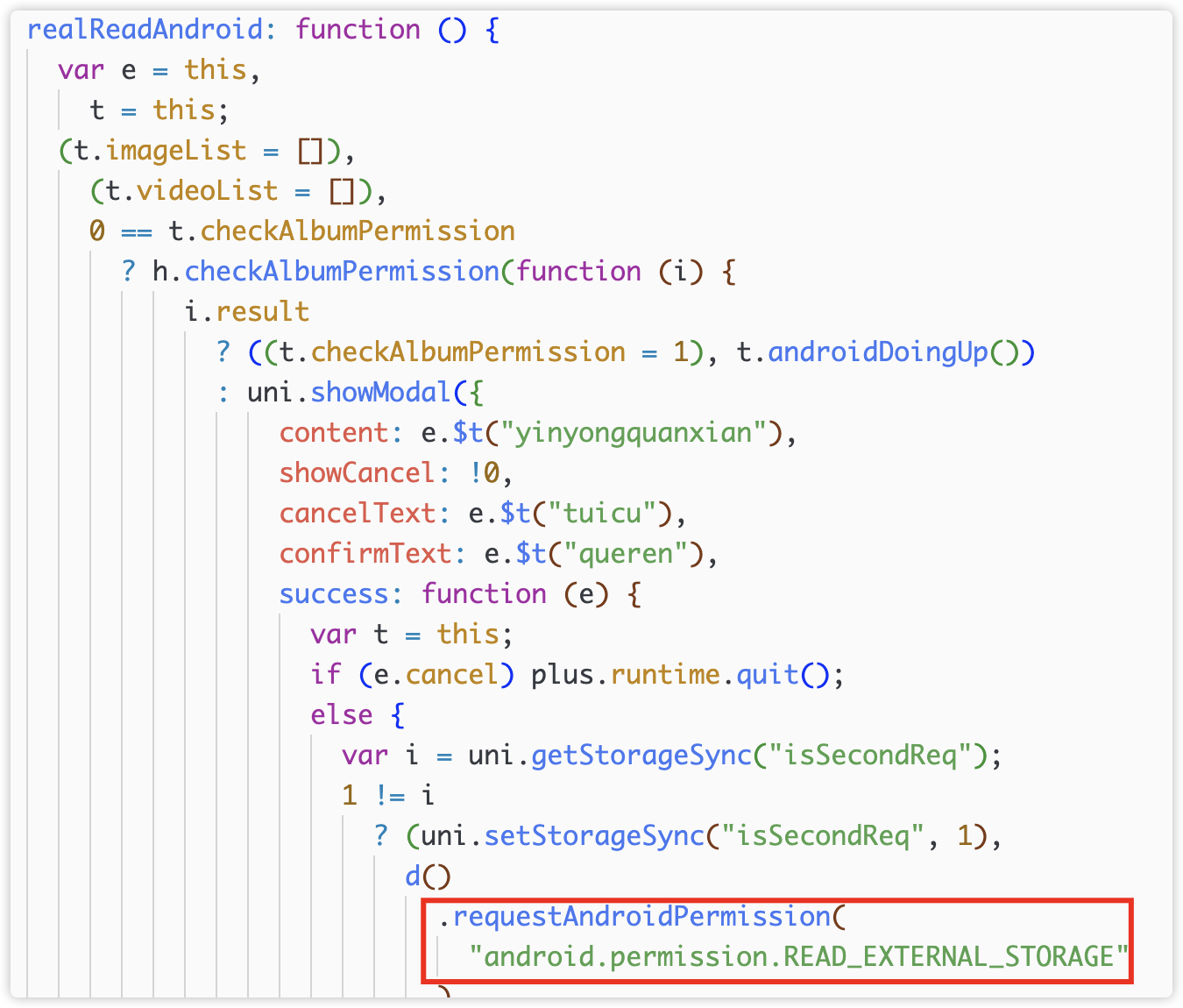Image resolution: width=1183 pixels, height=1008 pixels.
Task: Click the else keyword
Action: click(x=341, y=715)
